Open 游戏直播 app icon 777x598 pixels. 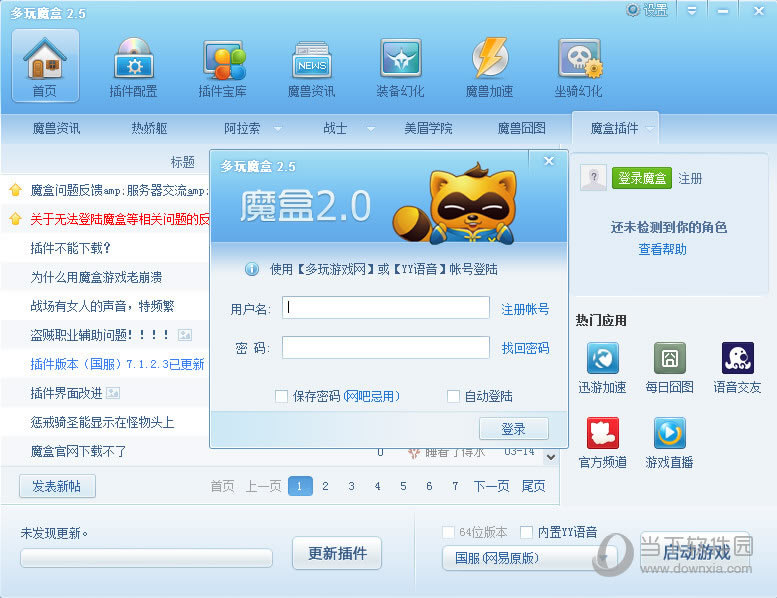[669, 433]
